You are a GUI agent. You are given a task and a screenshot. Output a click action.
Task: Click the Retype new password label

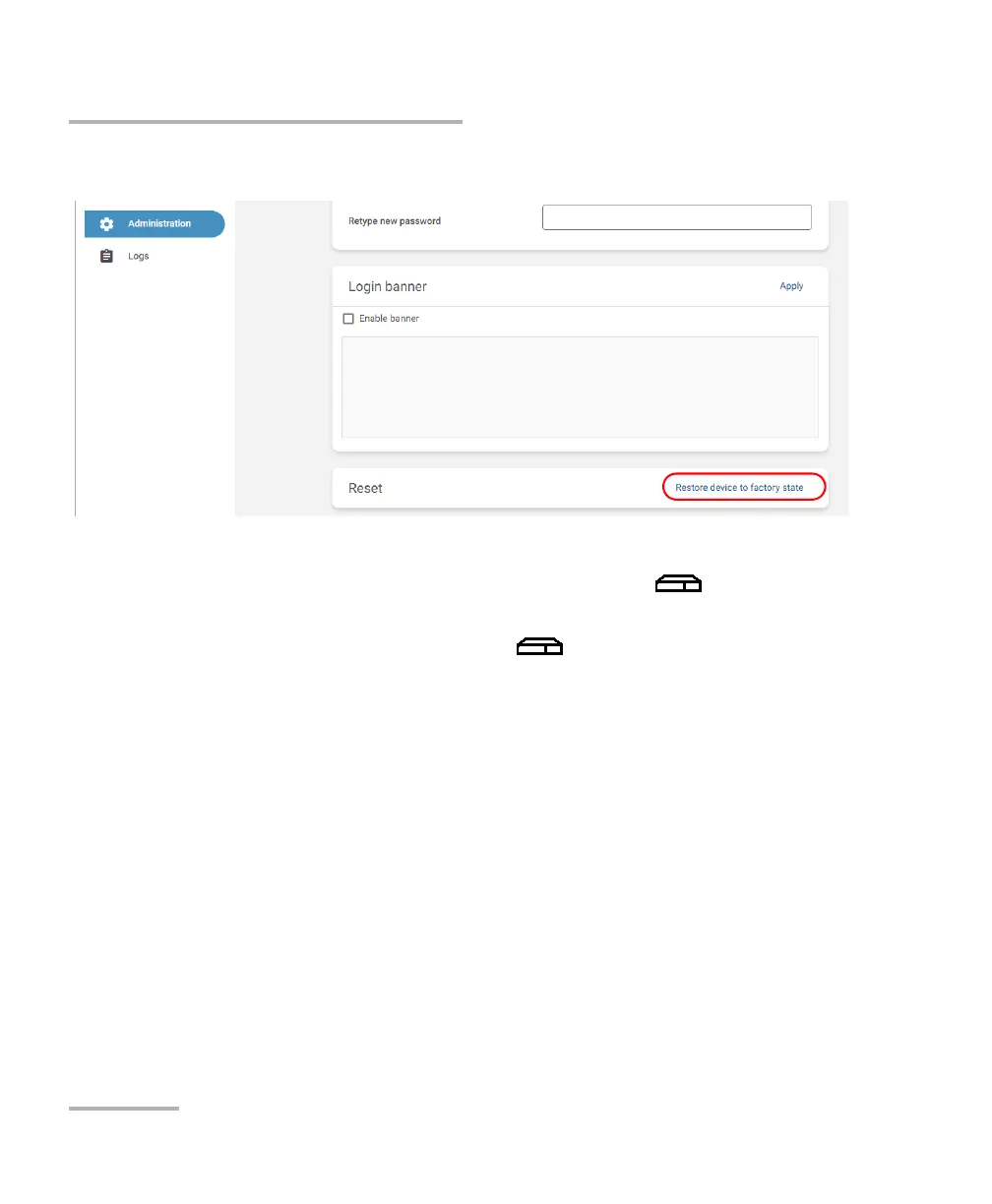point(395,221)
